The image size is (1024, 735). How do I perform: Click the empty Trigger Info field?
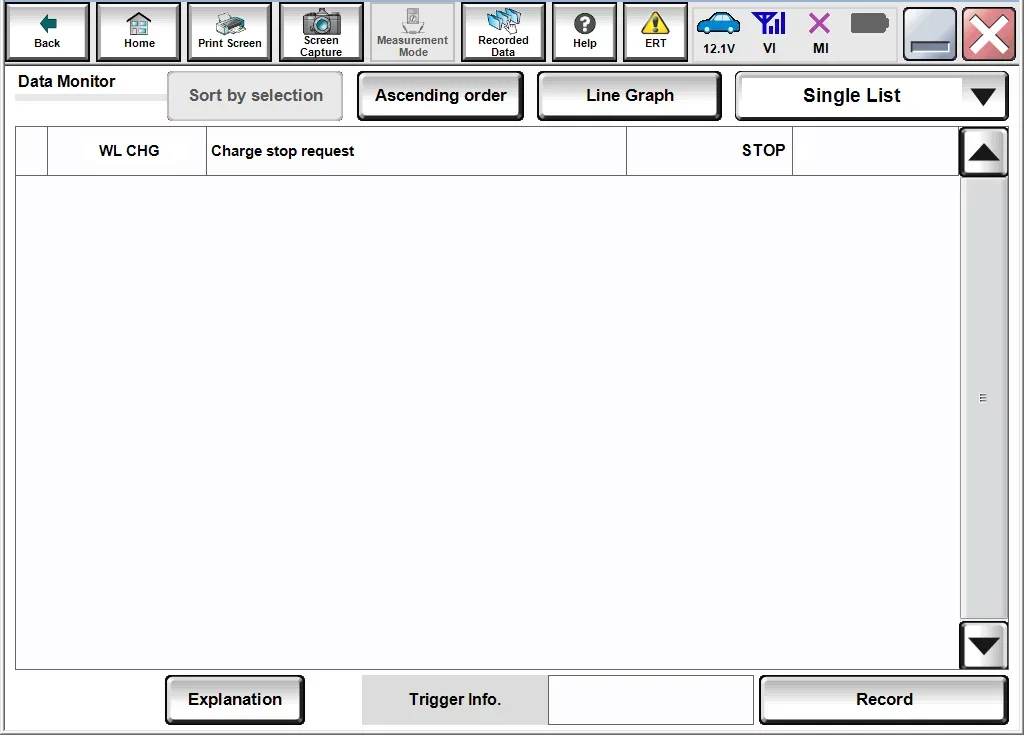[650, 700]
